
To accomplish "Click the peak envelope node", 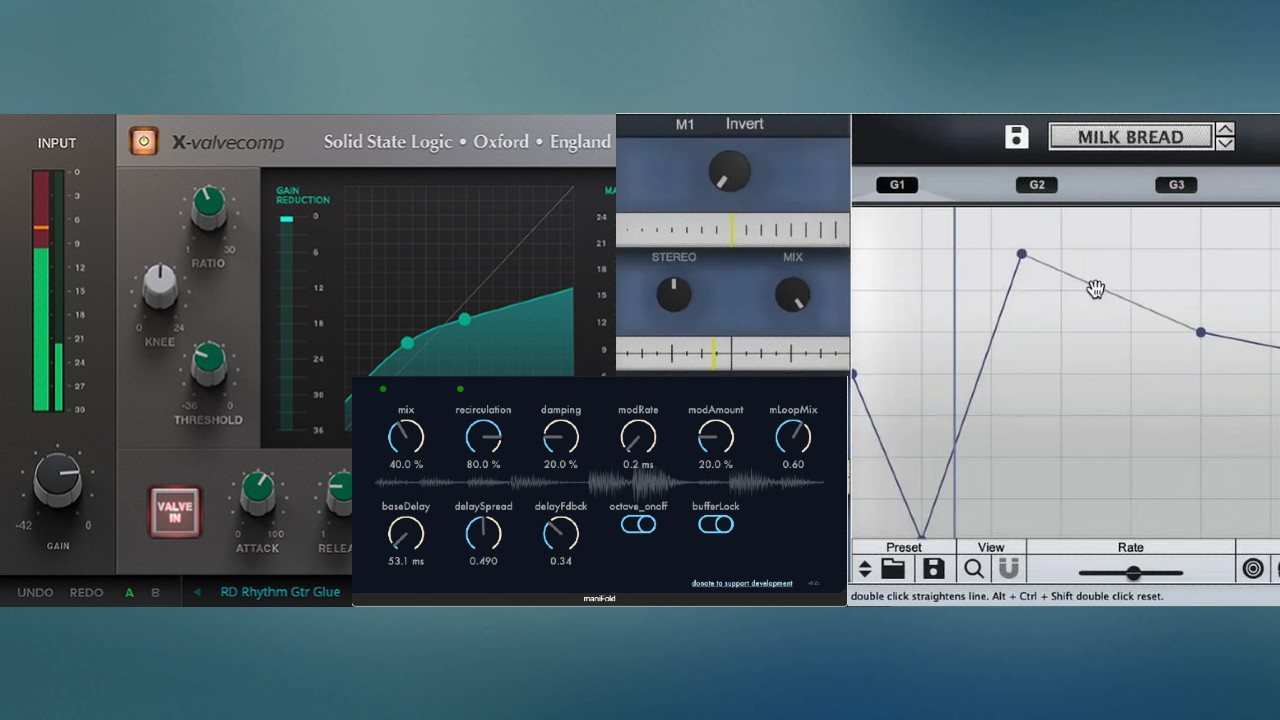I will tap(1021, 255).
